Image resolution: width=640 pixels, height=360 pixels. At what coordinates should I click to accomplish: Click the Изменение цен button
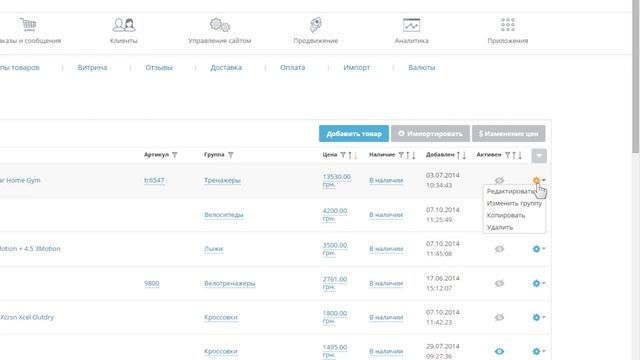509,133
